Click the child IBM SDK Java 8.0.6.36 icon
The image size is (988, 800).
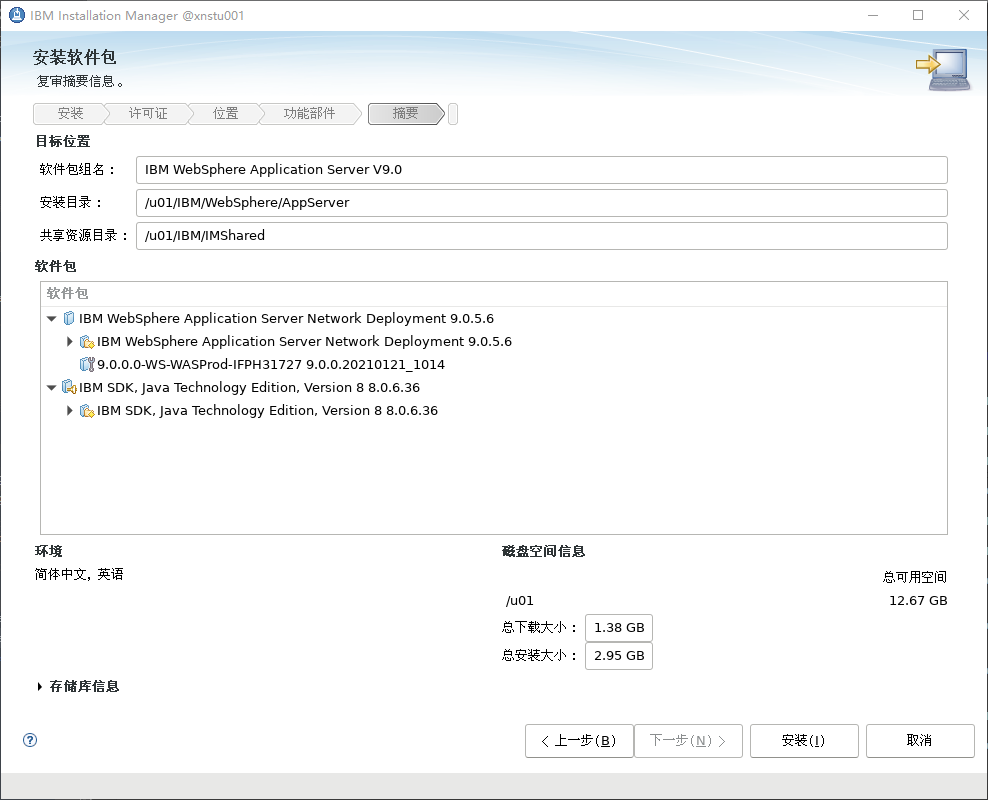[87, 411]
